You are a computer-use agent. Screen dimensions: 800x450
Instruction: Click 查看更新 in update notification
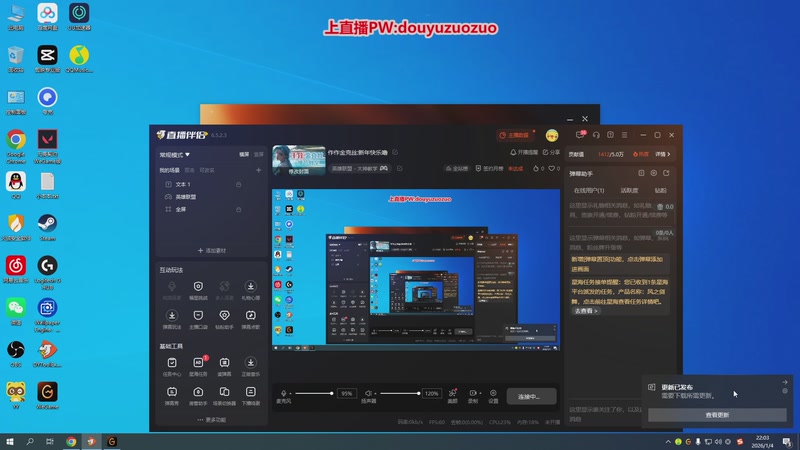pos(717,415)
